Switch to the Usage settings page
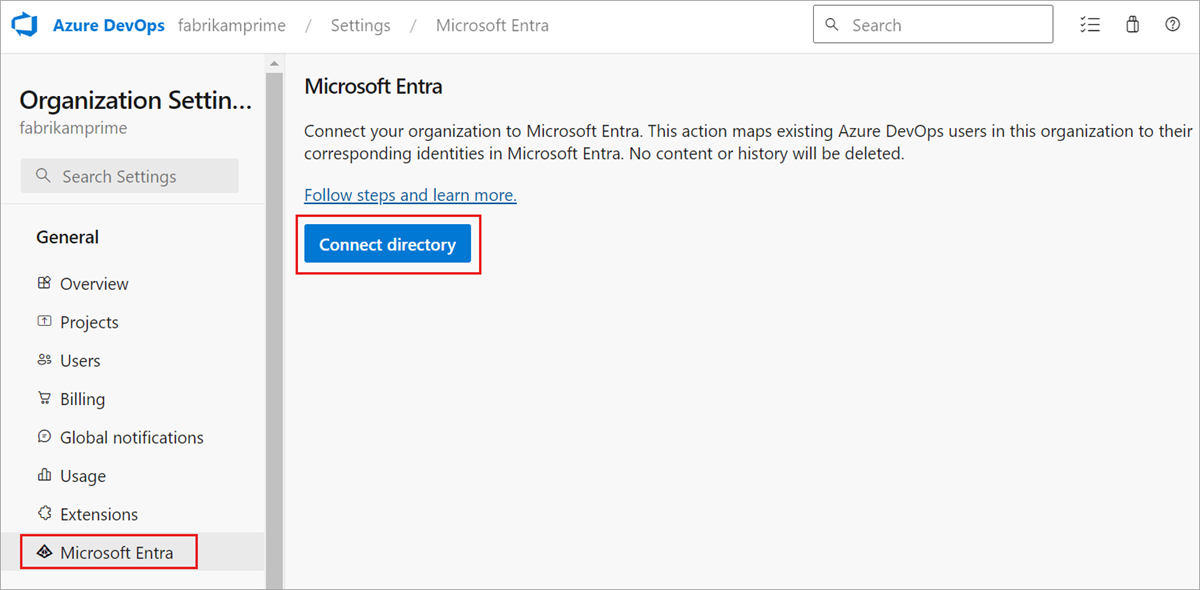The height and width of the screenshot is (590, 1200). (83, 475)
